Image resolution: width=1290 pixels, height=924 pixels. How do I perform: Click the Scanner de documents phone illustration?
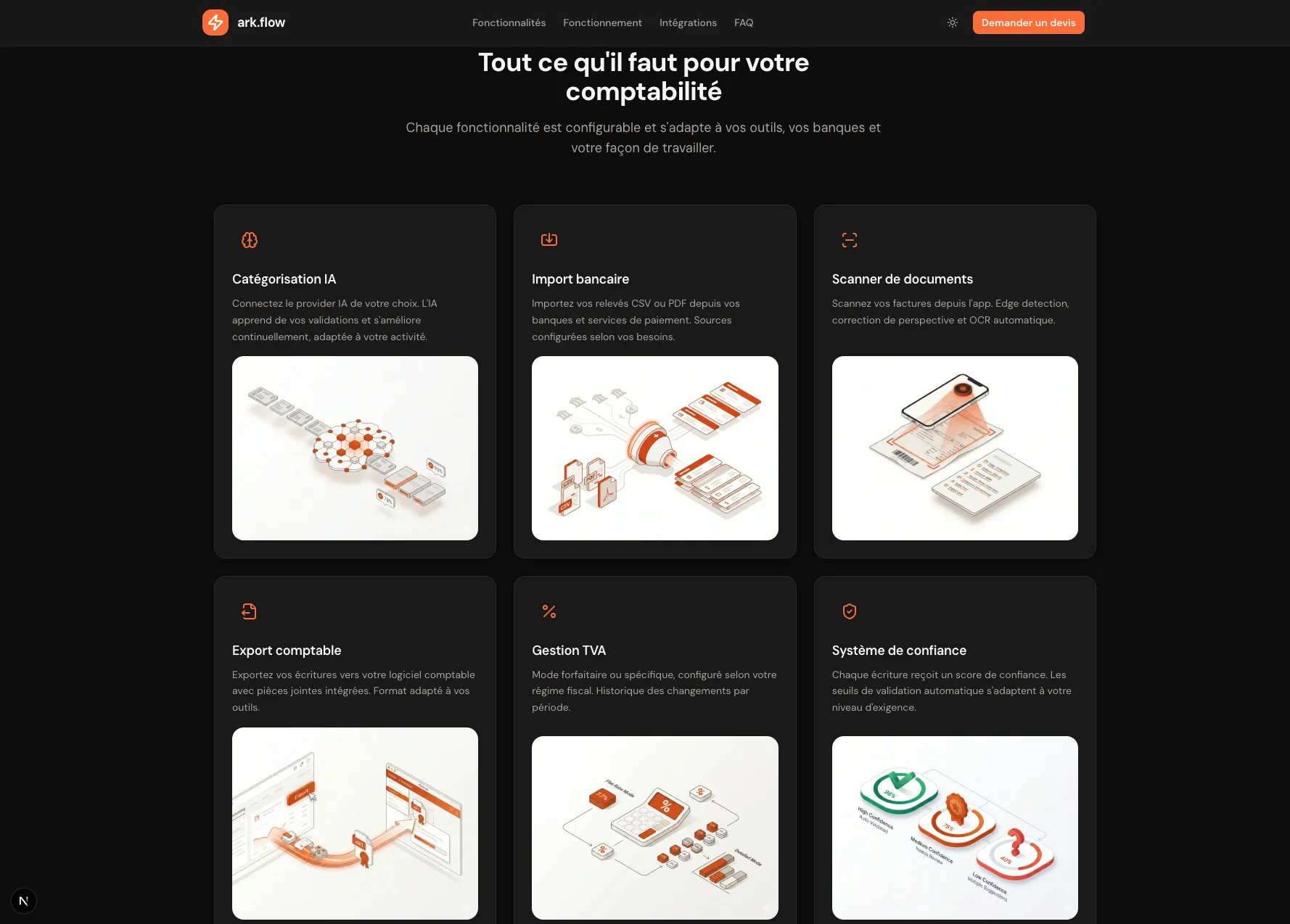pos(955,448)
